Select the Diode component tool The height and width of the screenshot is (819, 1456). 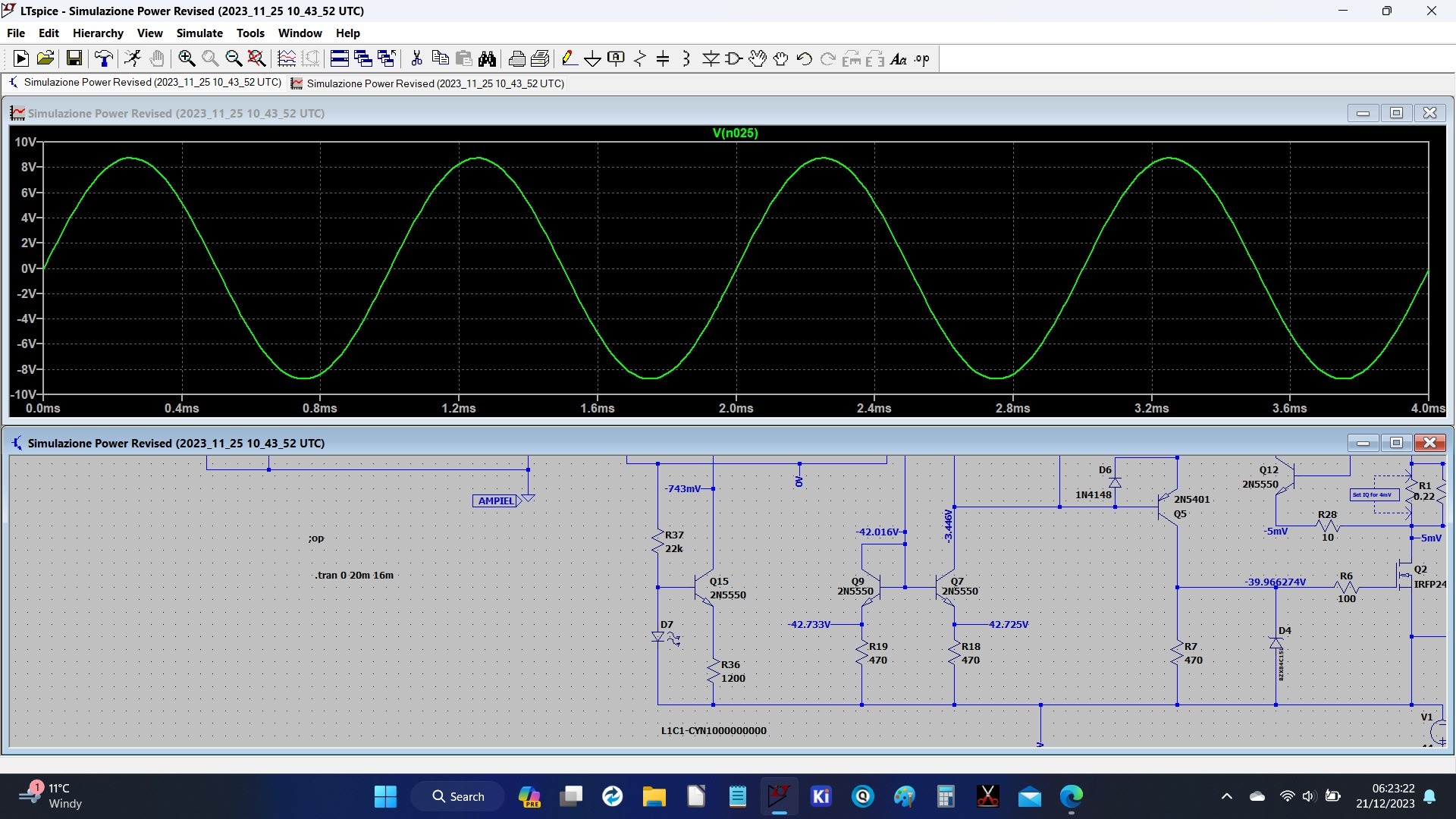[711, 58]
